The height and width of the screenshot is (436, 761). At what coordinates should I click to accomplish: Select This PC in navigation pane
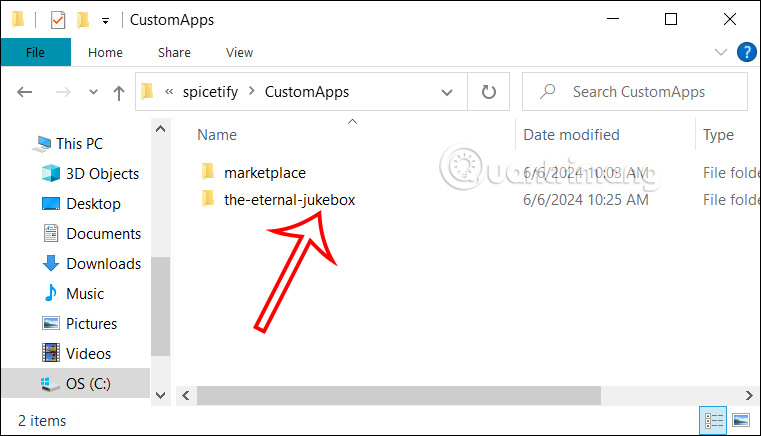(79, 144)
